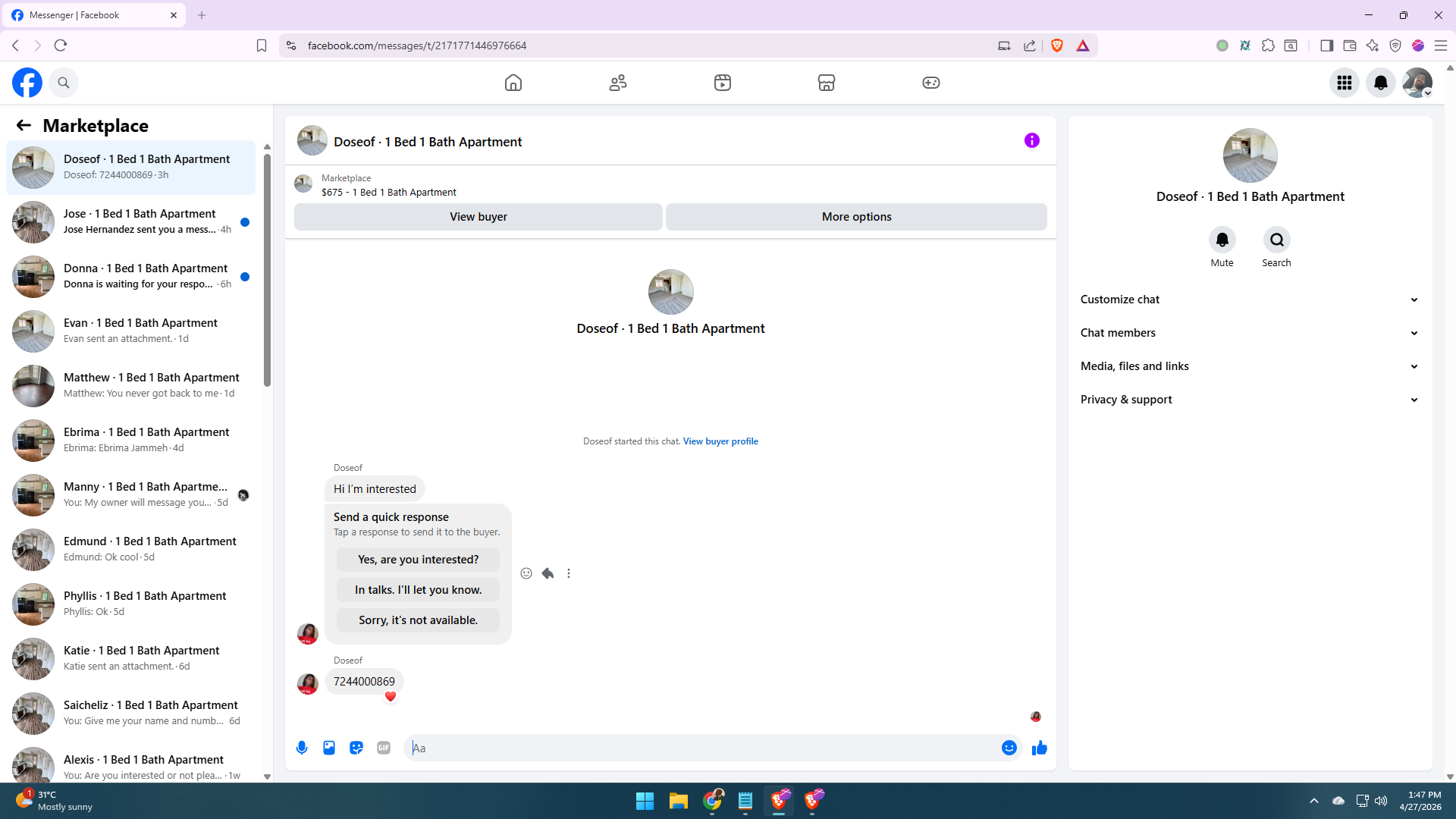The height and width of the screenshot is (819, 1456).
Task: Open account profile avatar menu
Action: [1417, 83]
